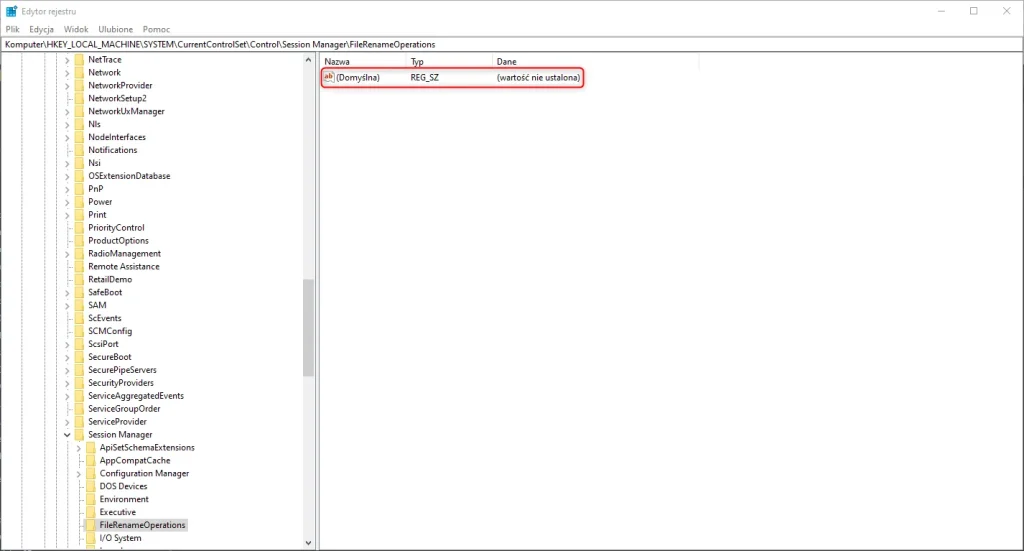Click the Nsi folder icon
The image size is (1024, 551).
(x=79, y=163)
